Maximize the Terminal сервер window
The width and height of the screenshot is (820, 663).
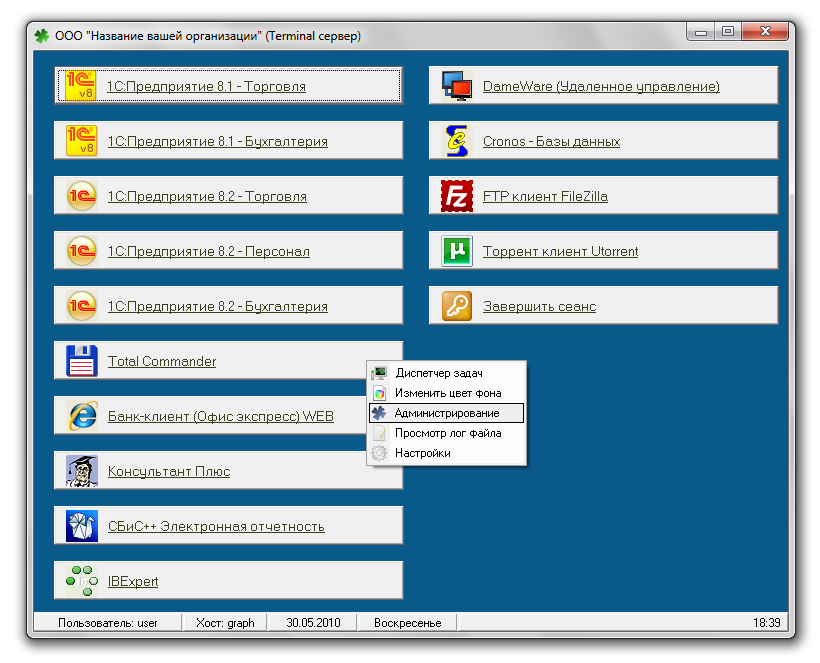727,32
